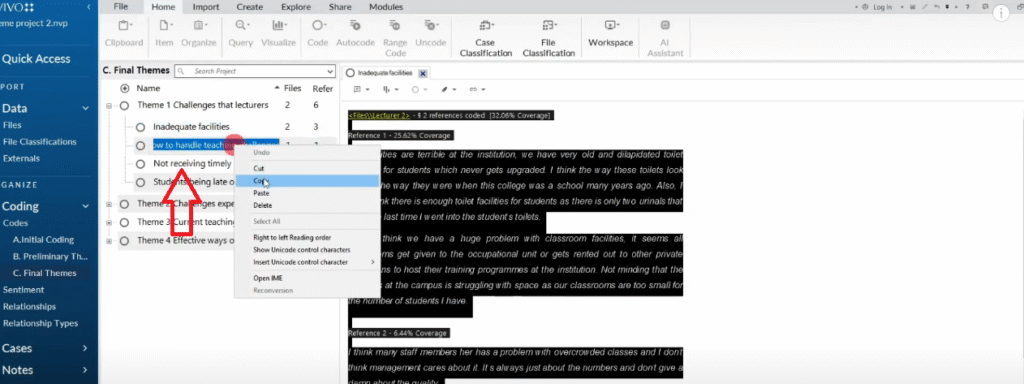Select circle beside Inadequate facilities code
This screenshot has width=1024, height=384.
click(140, 127)
